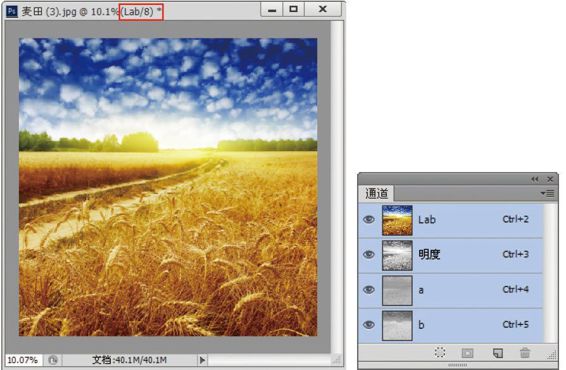Select the 通道 tab
Image resolution: width=566 pixels, height=370 pixels.
376,193
